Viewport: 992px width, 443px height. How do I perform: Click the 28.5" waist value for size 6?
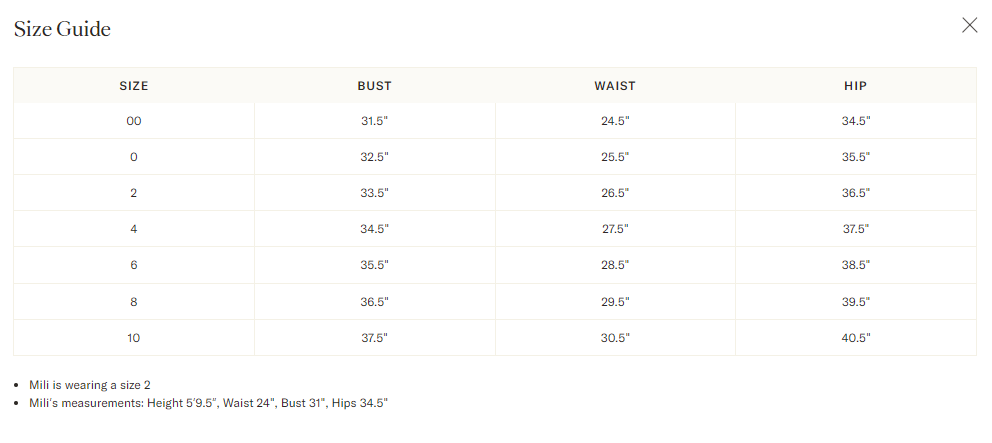tap(615, 265)
